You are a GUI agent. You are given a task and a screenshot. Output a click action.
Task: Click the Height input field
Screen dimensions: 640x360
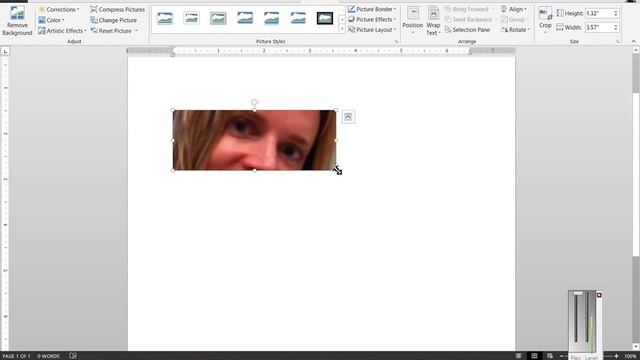[x=599, y=13]
